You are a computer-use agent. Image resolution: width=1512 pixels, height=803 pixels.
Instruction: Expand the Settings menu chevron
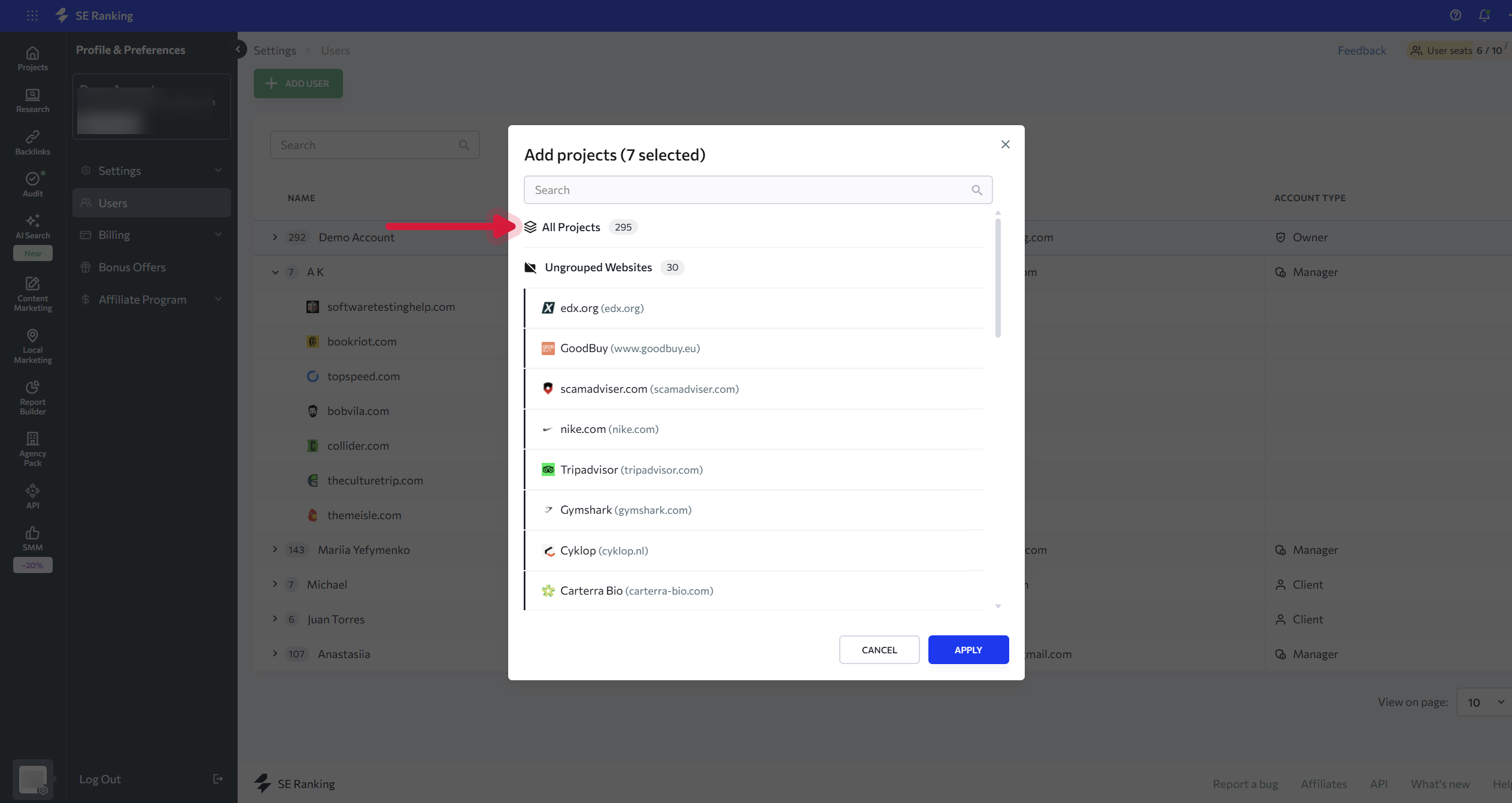coord(218,171)
